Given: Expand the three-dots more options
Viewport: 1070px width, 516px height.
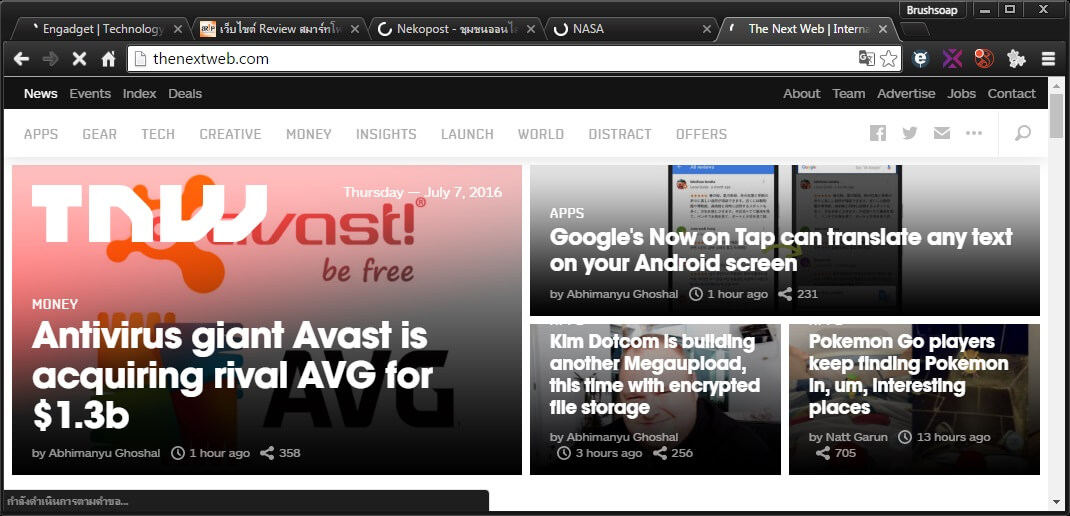Looking at the screenshot, I should tap(973, 134).
